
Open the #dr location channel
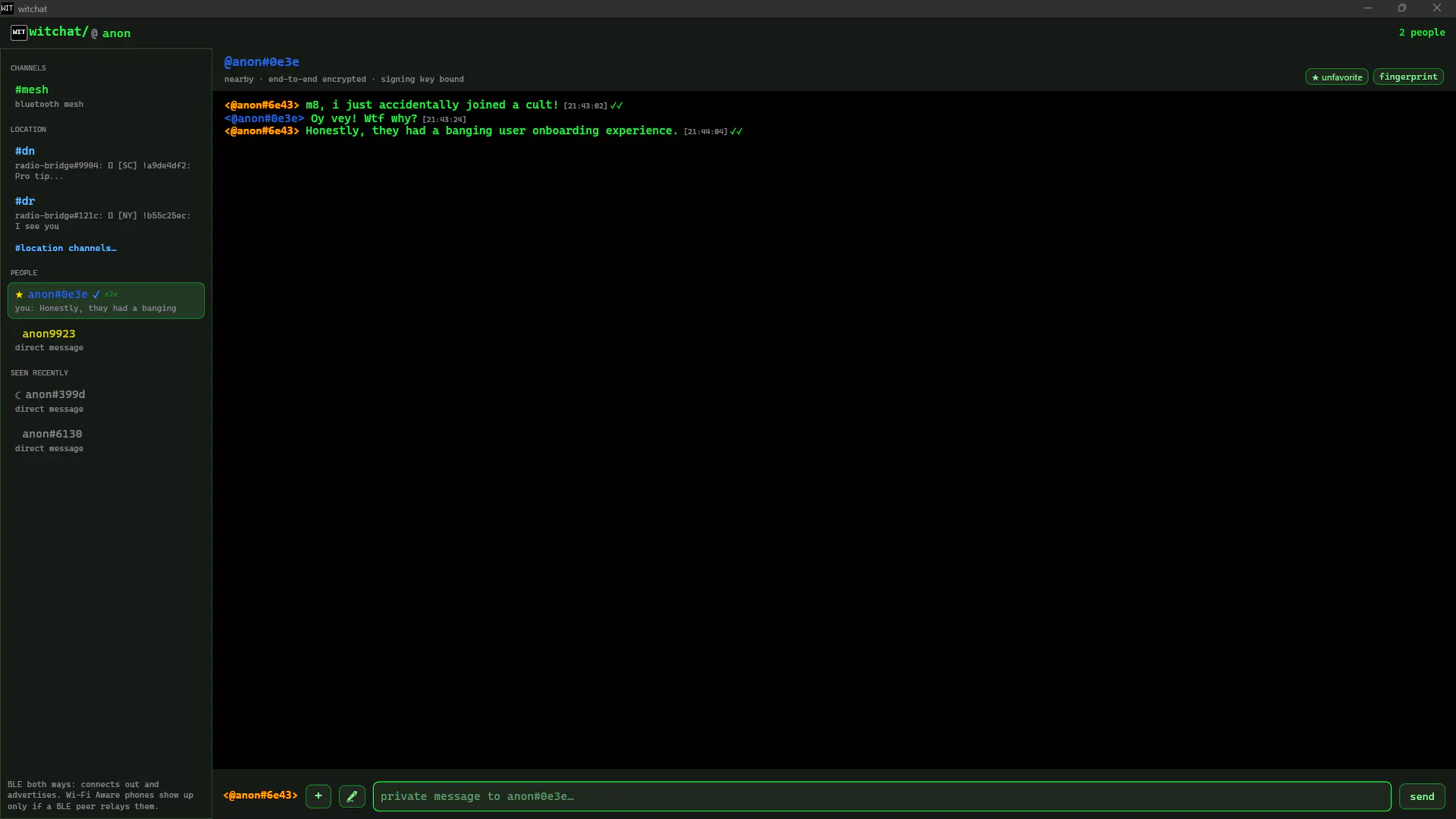(106, 213)
